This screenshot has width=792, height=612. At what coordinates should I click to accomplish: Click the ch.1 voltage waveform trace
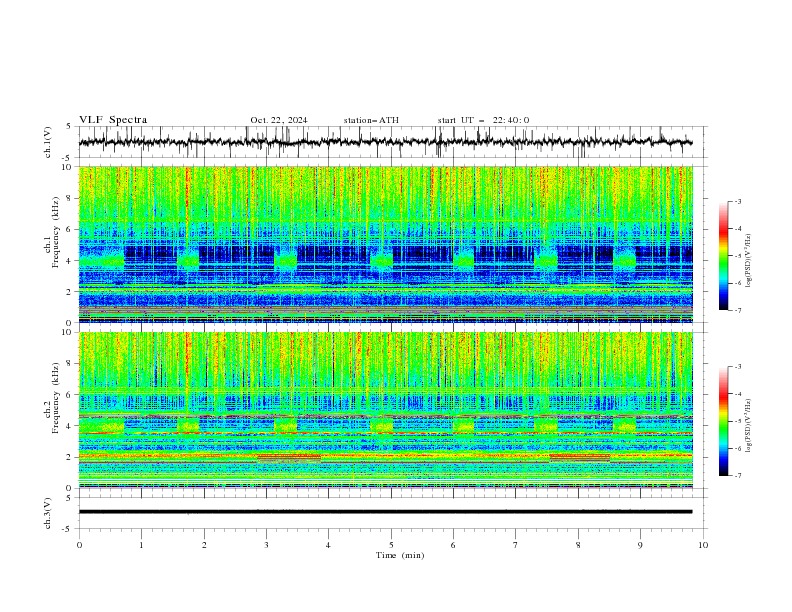point(385,142)
